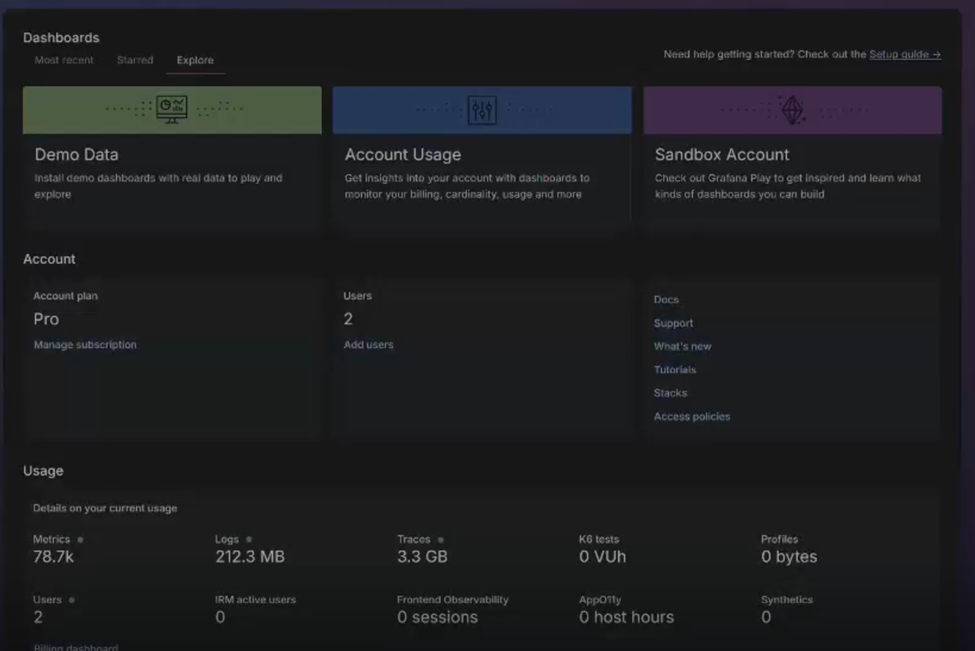The height and width of the screenshot is (651, 975).
Task: Open the Access policies link
Action: click(x=692, y=416)
